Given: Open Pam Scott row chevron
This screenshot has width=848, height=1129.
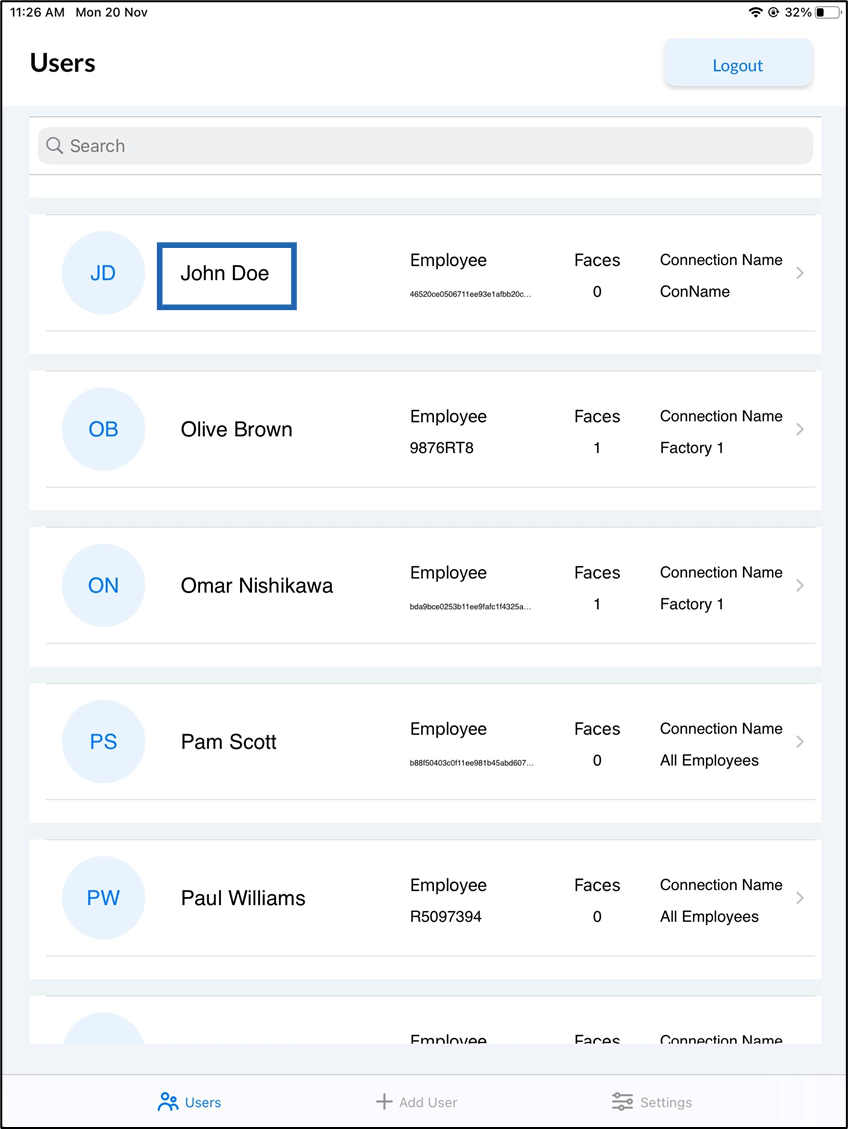Looking at the screenshot, I should (800, 742).
